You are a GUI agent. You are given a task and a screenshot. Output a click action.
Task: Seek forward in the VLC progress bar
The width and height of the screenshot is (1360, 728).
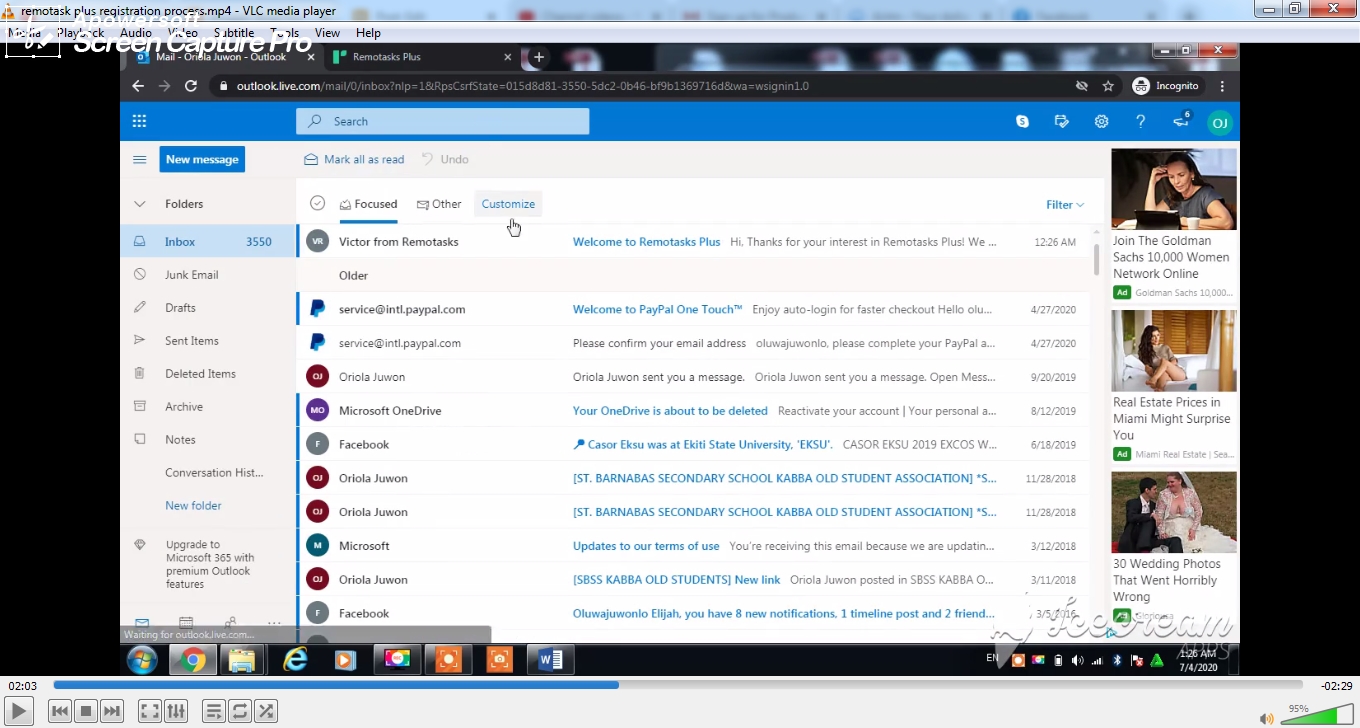pyautogui.click(x=800, y=685)
